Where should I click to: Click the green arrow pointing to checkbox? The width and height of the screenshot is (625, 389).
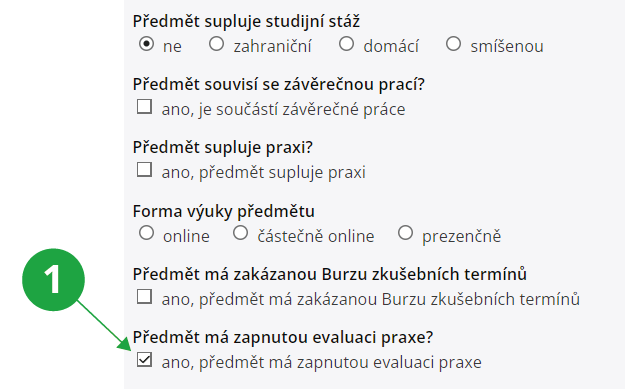click(x=104, y=326)
